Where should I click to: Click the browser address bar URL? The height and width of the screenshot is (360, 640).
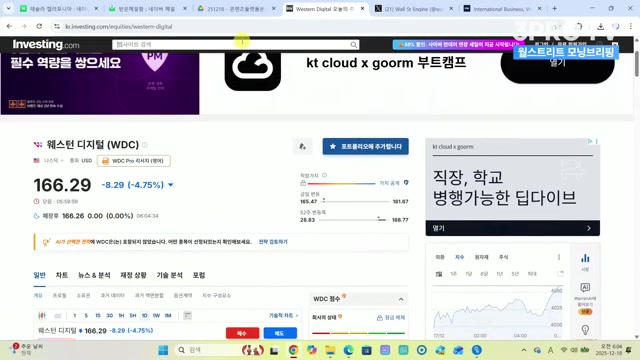tap(118, 27)
